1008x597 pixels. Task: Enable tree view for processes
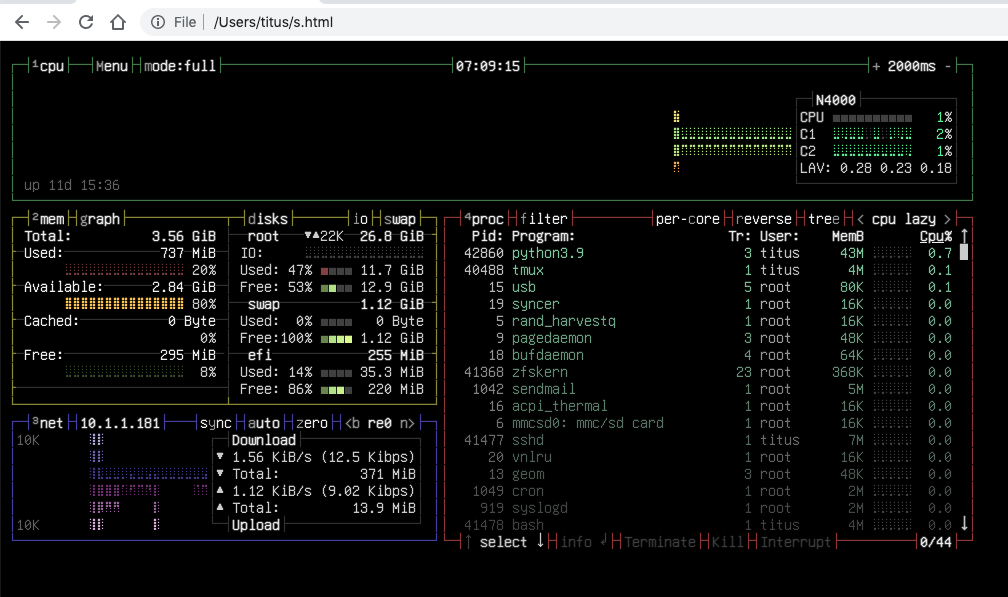(823, 219)
